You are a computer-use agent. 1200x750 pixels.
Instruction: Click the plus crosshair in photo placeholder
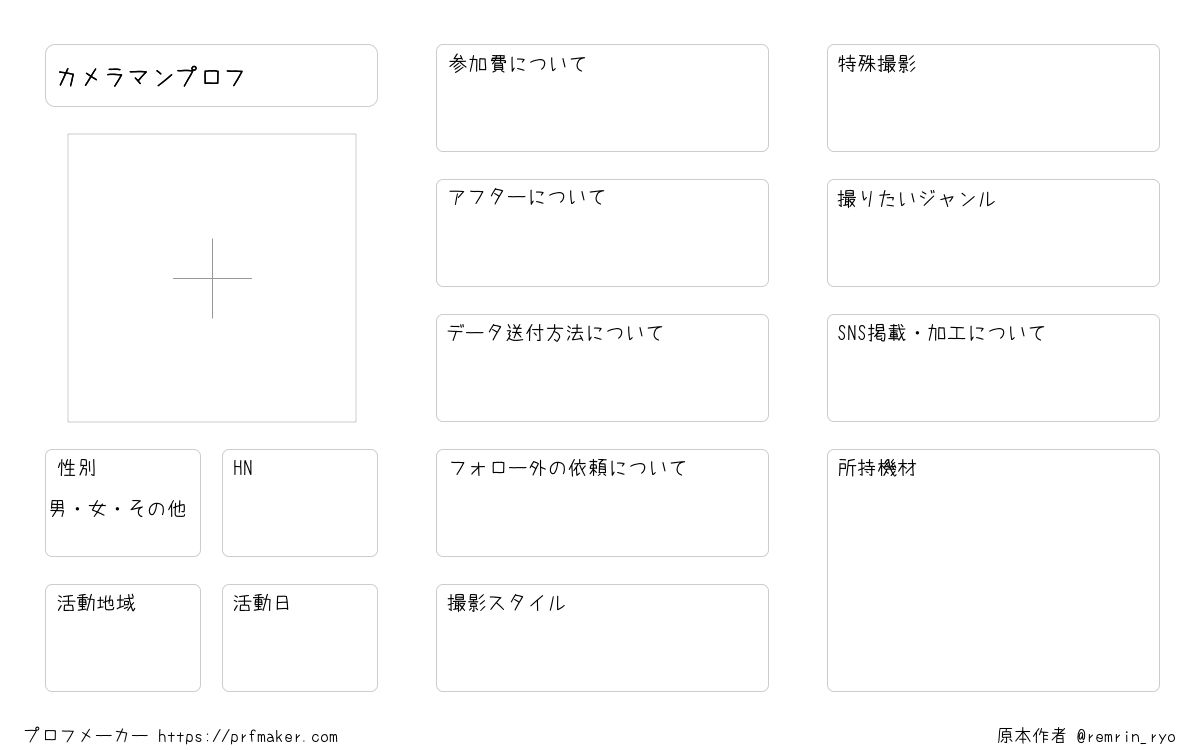[212, 278]
